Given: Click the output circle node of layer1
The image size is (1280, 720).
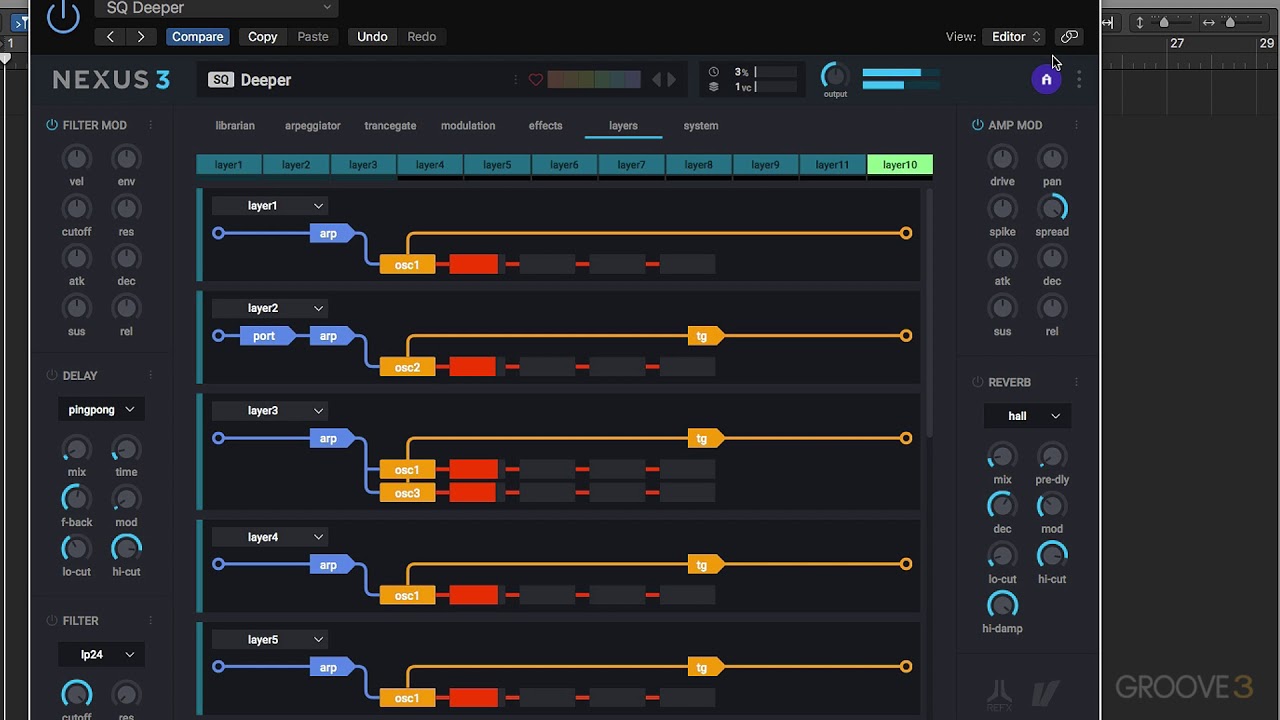Looking at the screenshot, I should pyautogui.click(x=906, y=233).
